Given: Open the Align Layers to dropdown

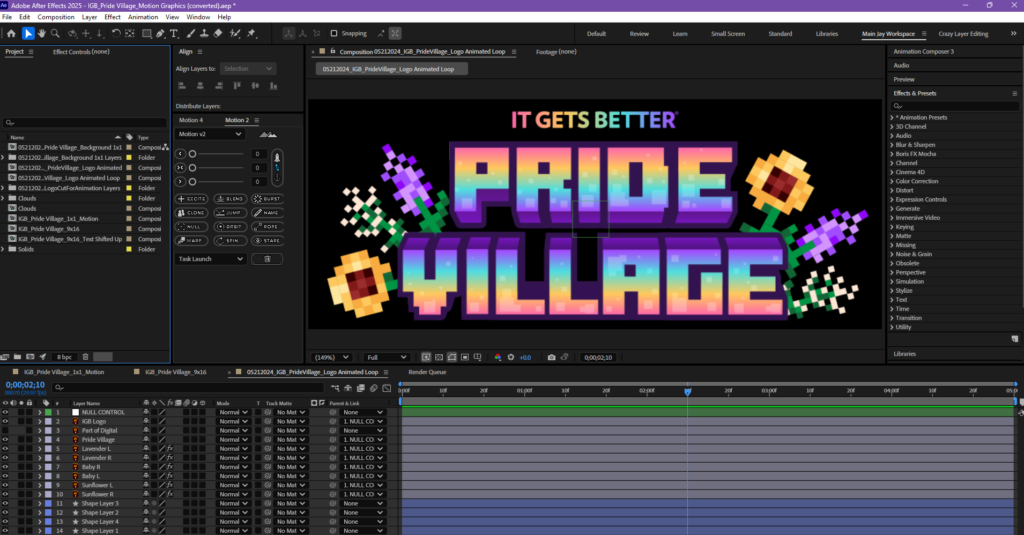Looking at the screenshot, I should click(248, 69).
